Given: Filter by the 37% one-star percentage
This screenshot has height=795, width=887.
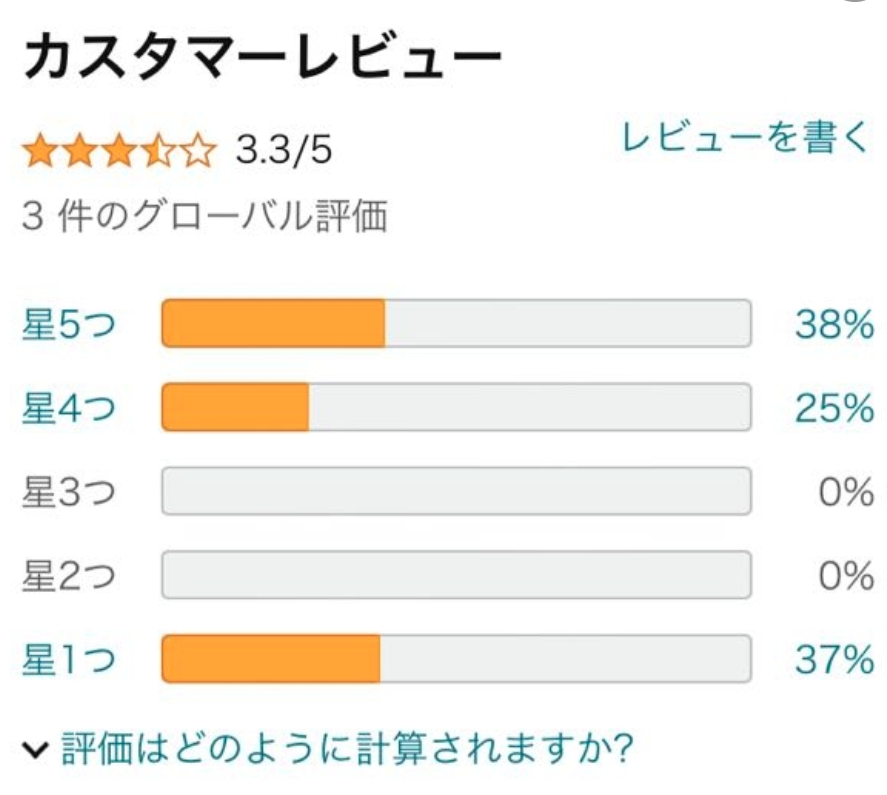Looking at the screenshot, I should point(834,660).
